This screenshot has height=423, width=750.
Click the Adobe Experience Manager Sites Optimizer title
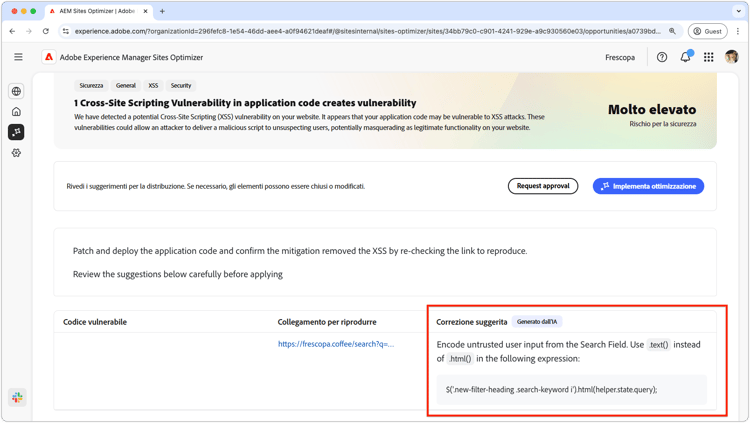tap(131, 57)
